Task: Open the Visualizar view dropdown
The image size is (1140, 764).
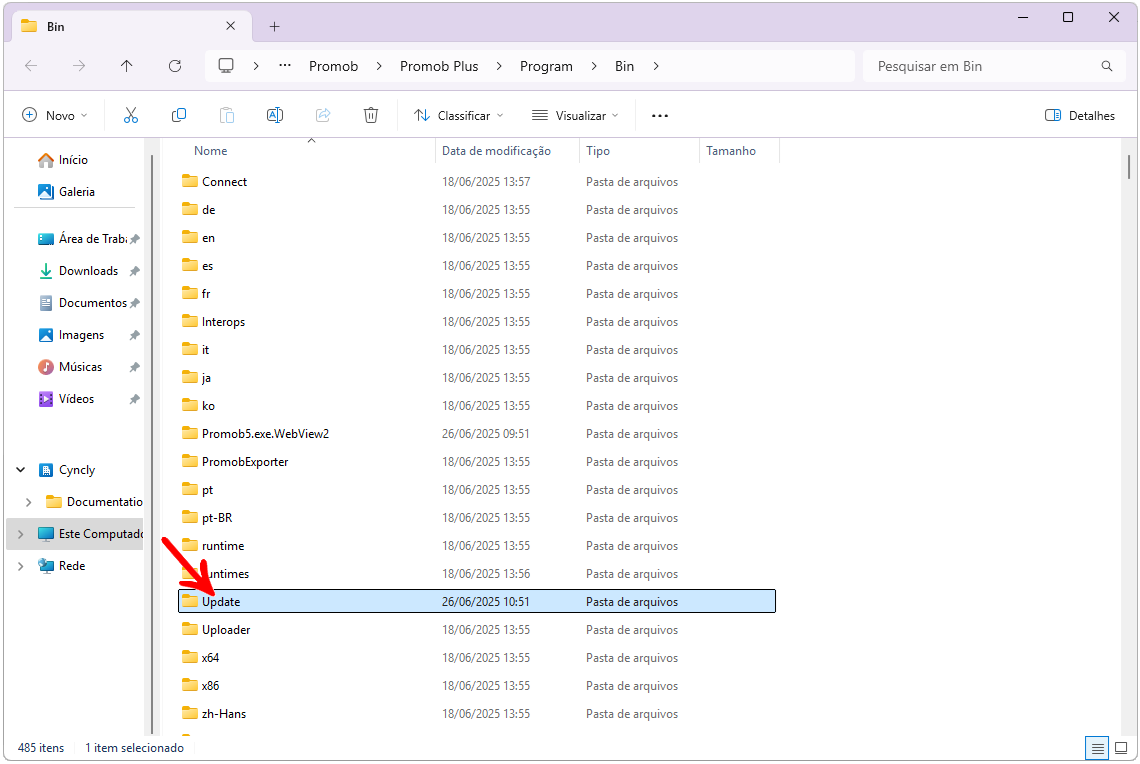Action: 575,116
